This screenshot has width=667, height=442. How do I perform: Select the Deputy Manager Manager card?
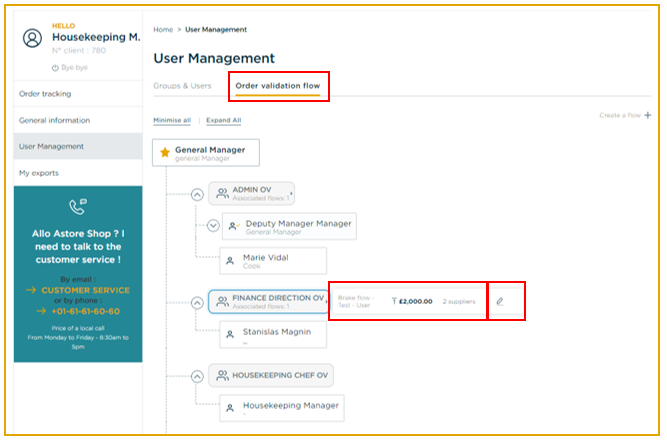click(x=289, y=226)
